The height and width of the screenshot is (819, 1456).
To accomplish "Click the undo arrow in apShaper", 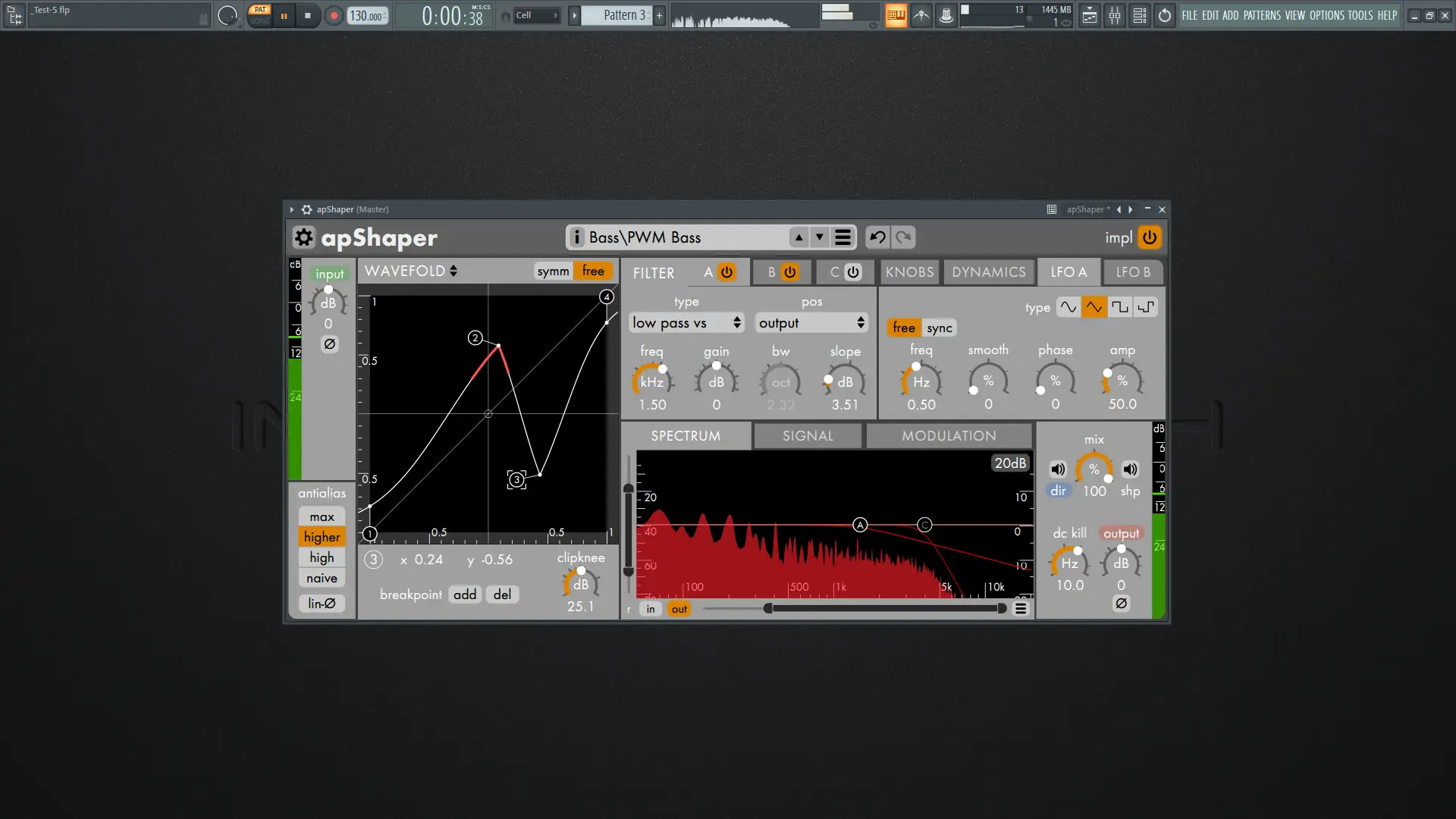I will point(877,238).
